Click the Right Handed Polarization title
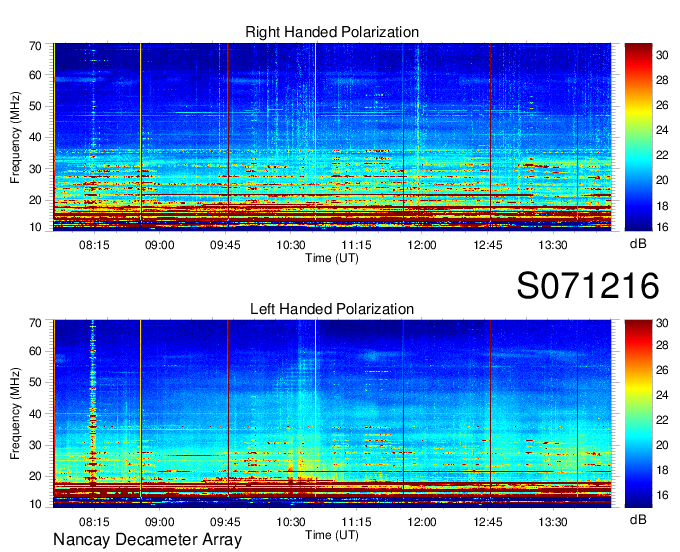The height and width of the screenshot is (552, 680). pos(332,32)
